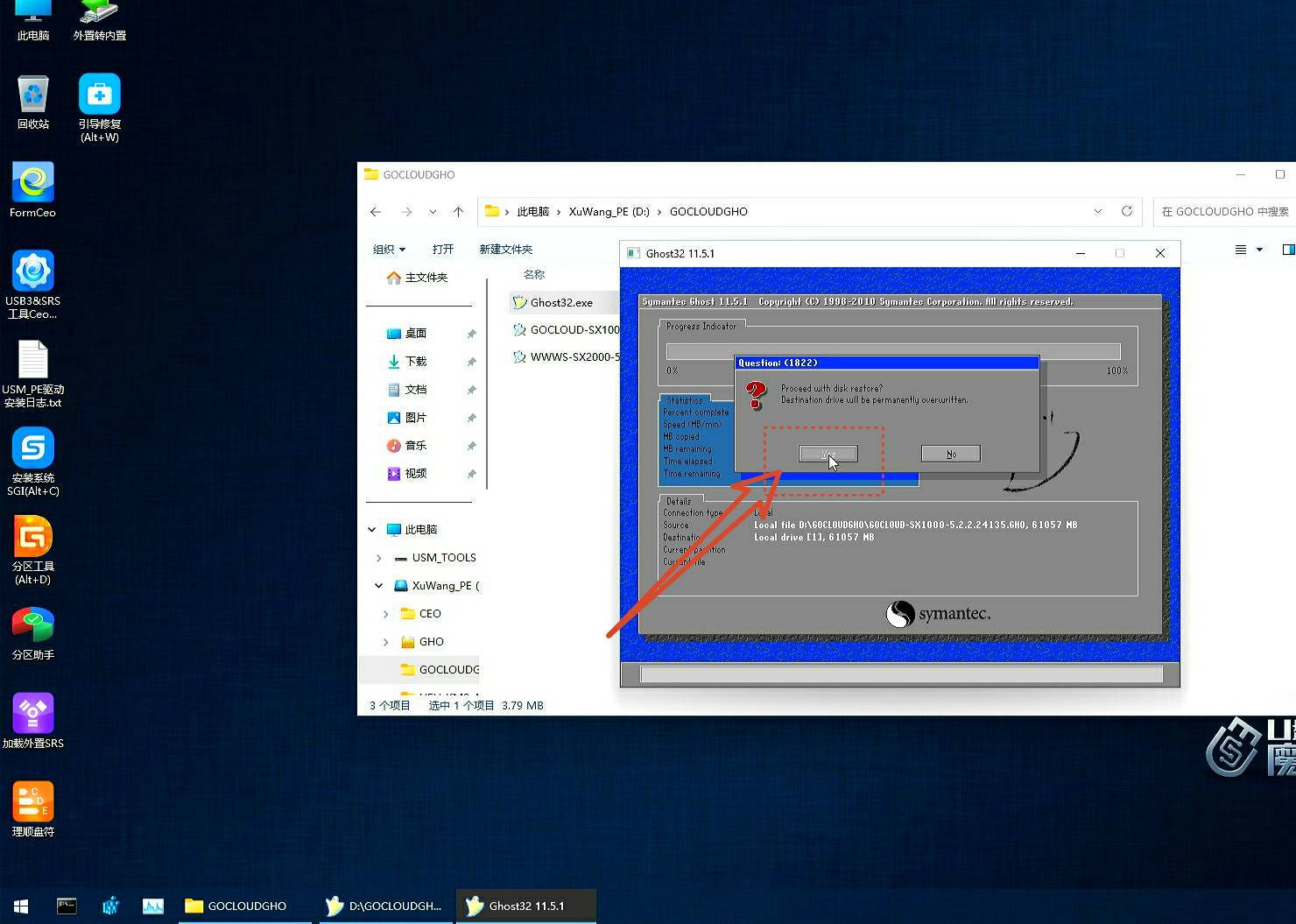The width and height of the screenshot is (1296, 924).
Task: Open the 安装系统 SGI installer icon
Action: (x=33, y=448)
